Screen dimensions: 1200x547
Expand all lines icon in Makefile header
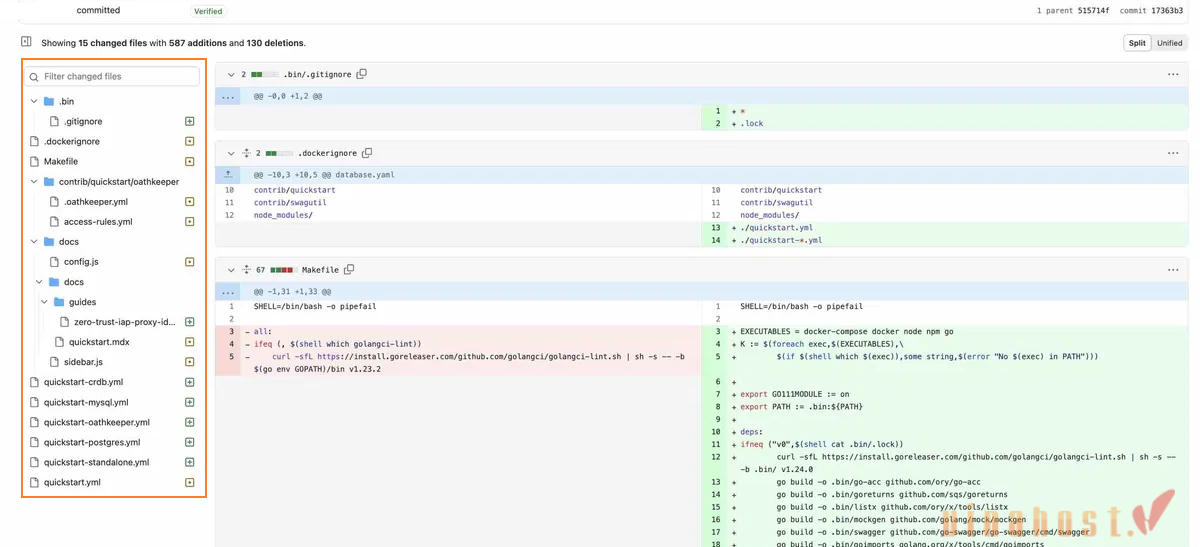[246, 269]
